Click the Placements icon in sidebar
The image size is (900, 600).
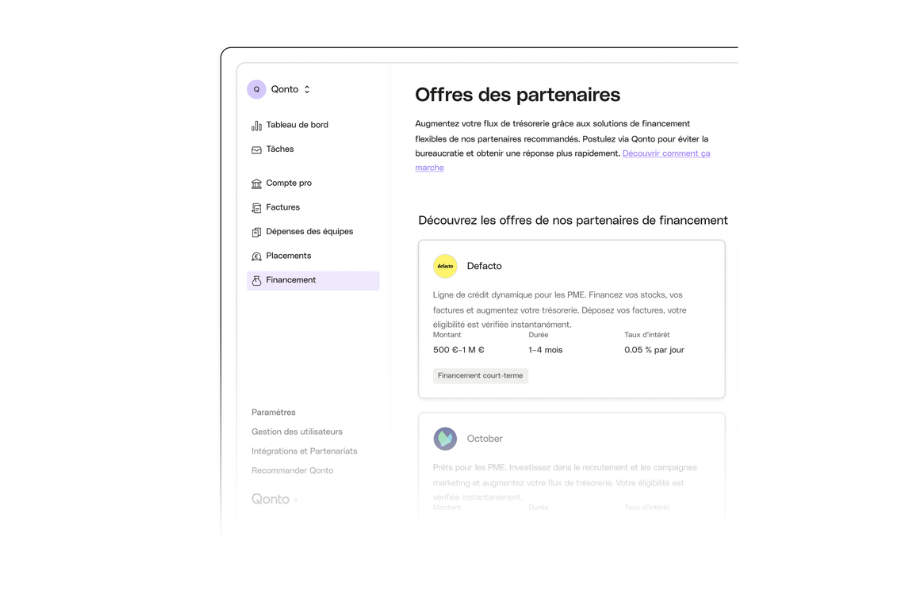pos(256,256)
